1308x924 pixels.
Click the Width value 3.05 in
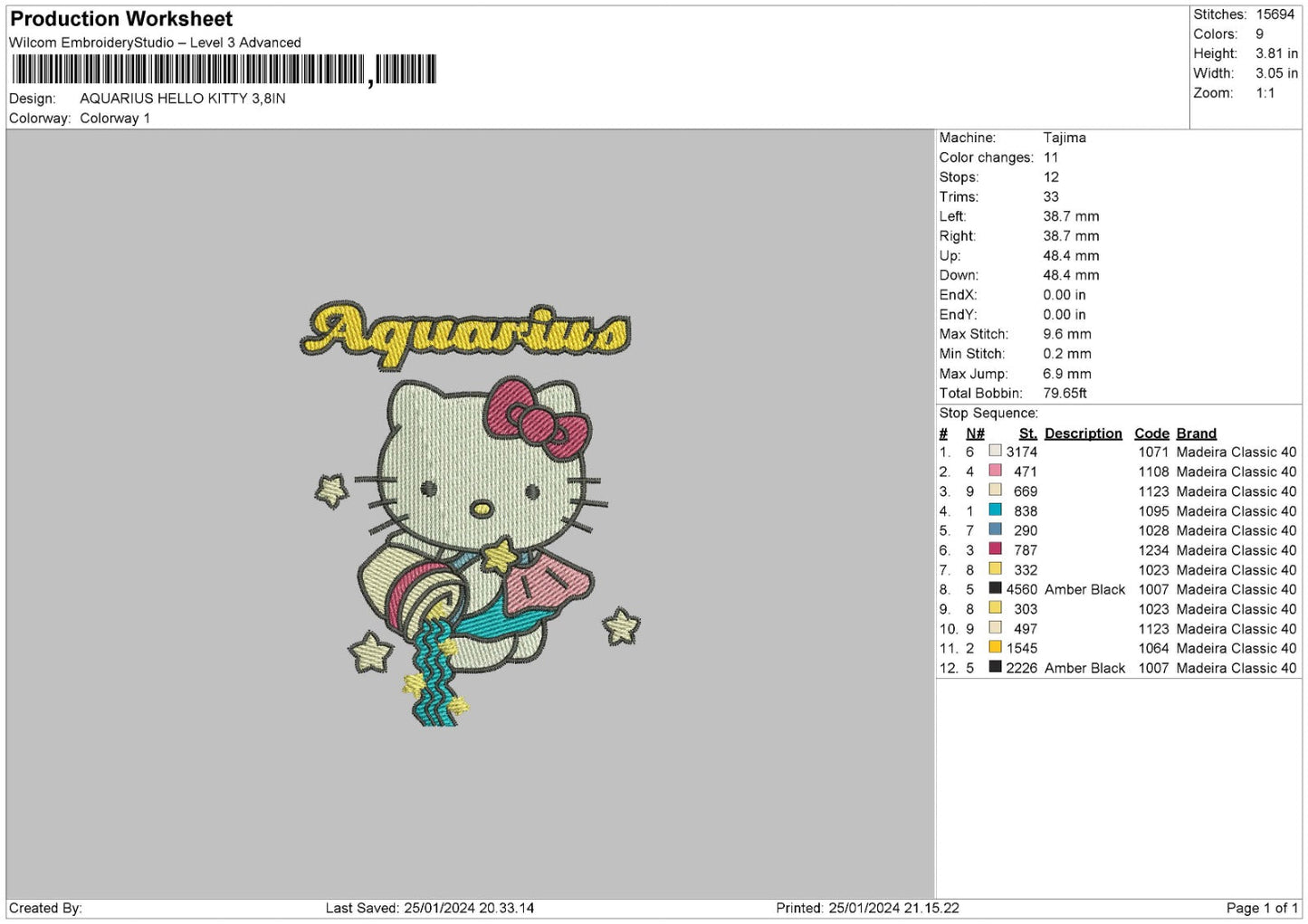pos(1276,73)
